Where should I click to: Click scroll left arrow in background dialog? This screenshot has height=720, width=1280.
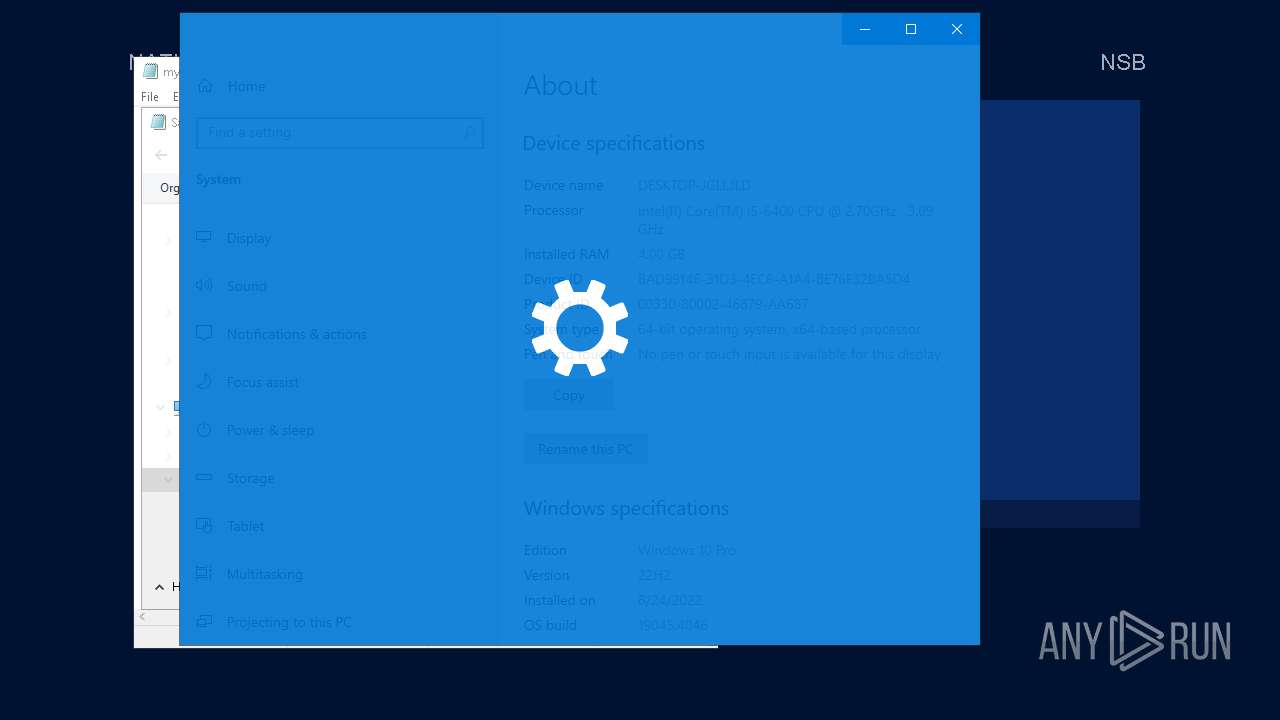(142, 616)
